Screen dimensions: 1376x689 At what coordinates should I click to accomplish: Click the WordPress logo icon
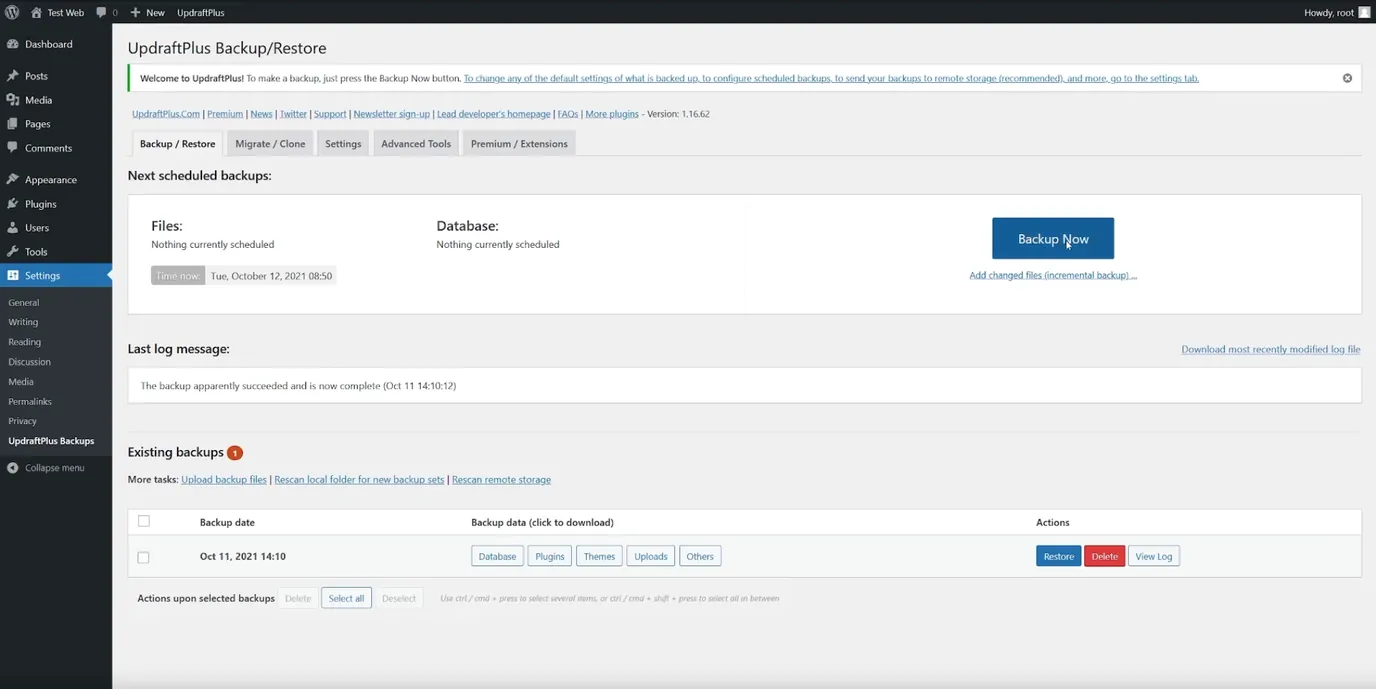pyautogui.click(x=12, y=12)
